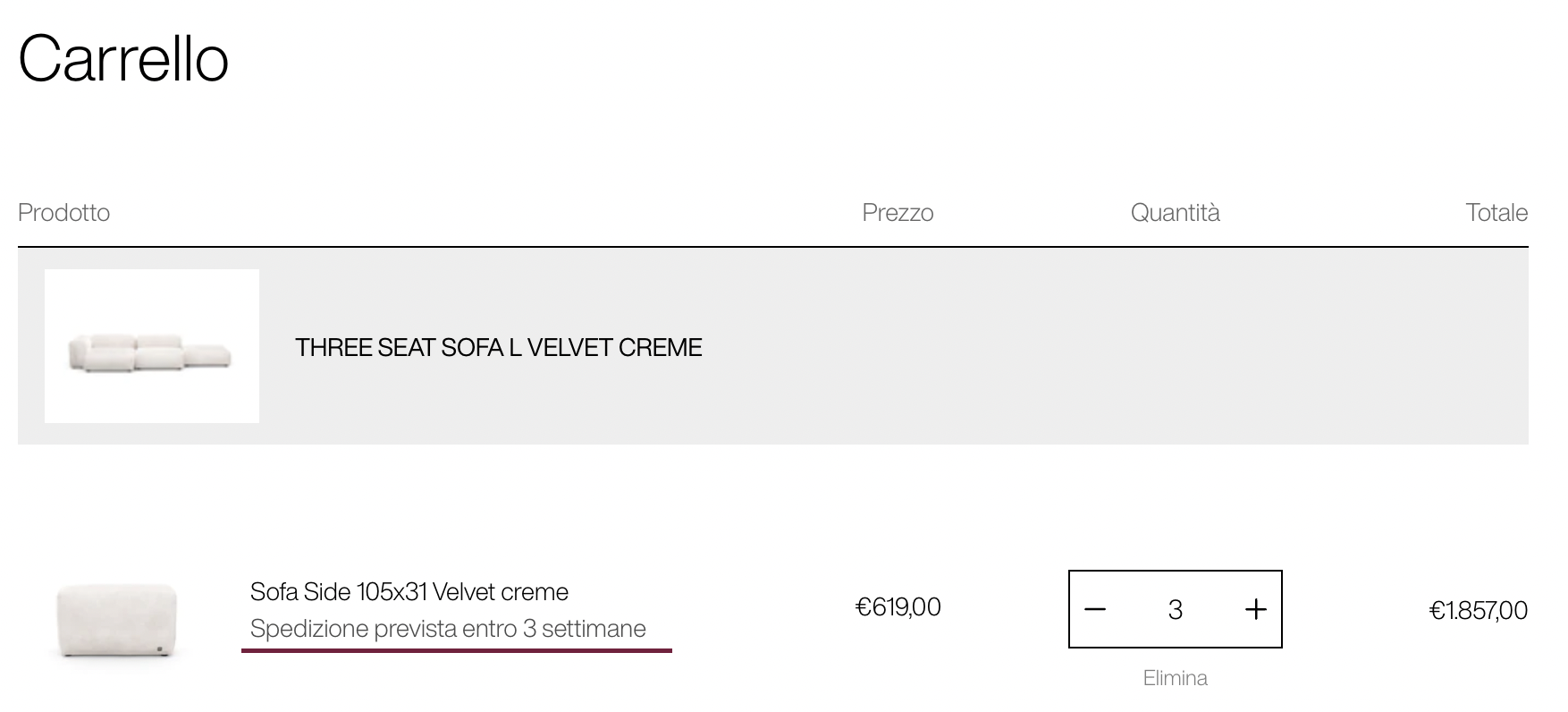Select the unit price €619,00
This screenshot has width=1568, height=712.
(x=898, y=607)
